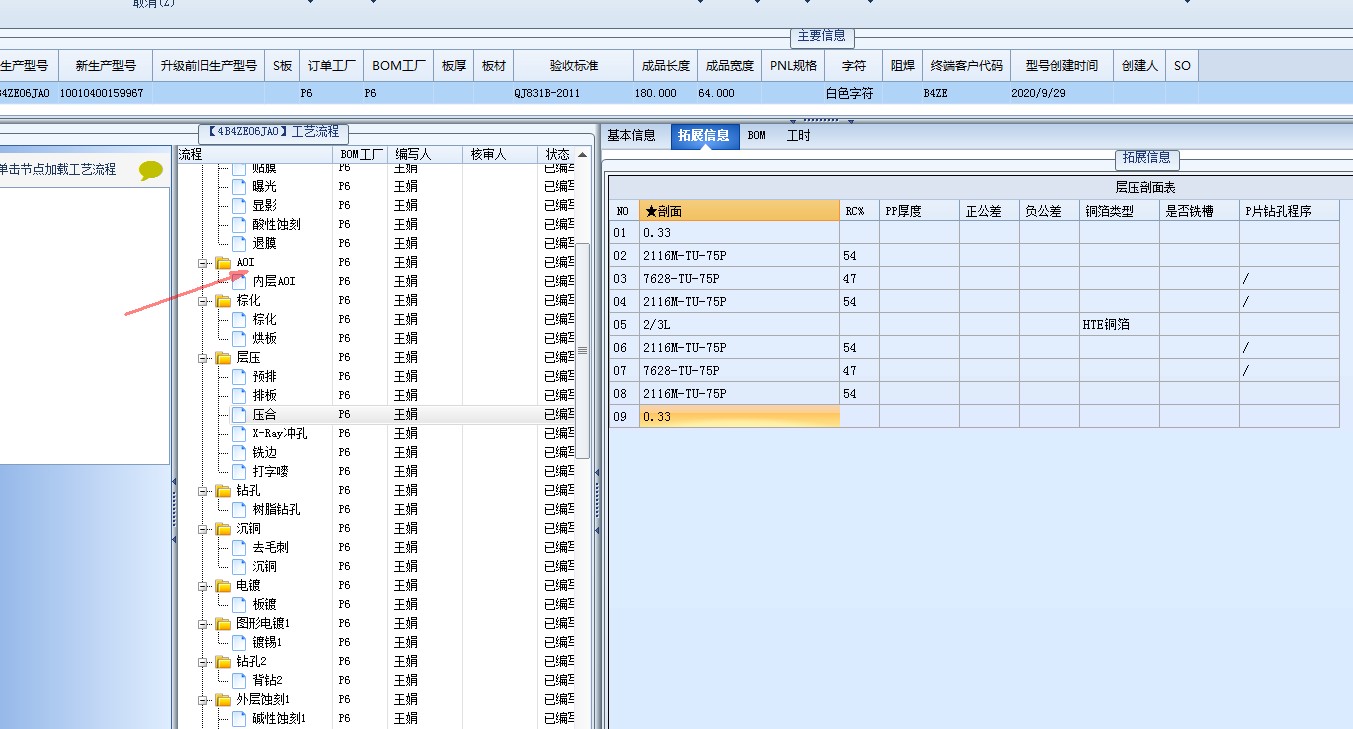The image size is (1353, 729).
Task: Click the AOI folder icon
Action: 223,262
